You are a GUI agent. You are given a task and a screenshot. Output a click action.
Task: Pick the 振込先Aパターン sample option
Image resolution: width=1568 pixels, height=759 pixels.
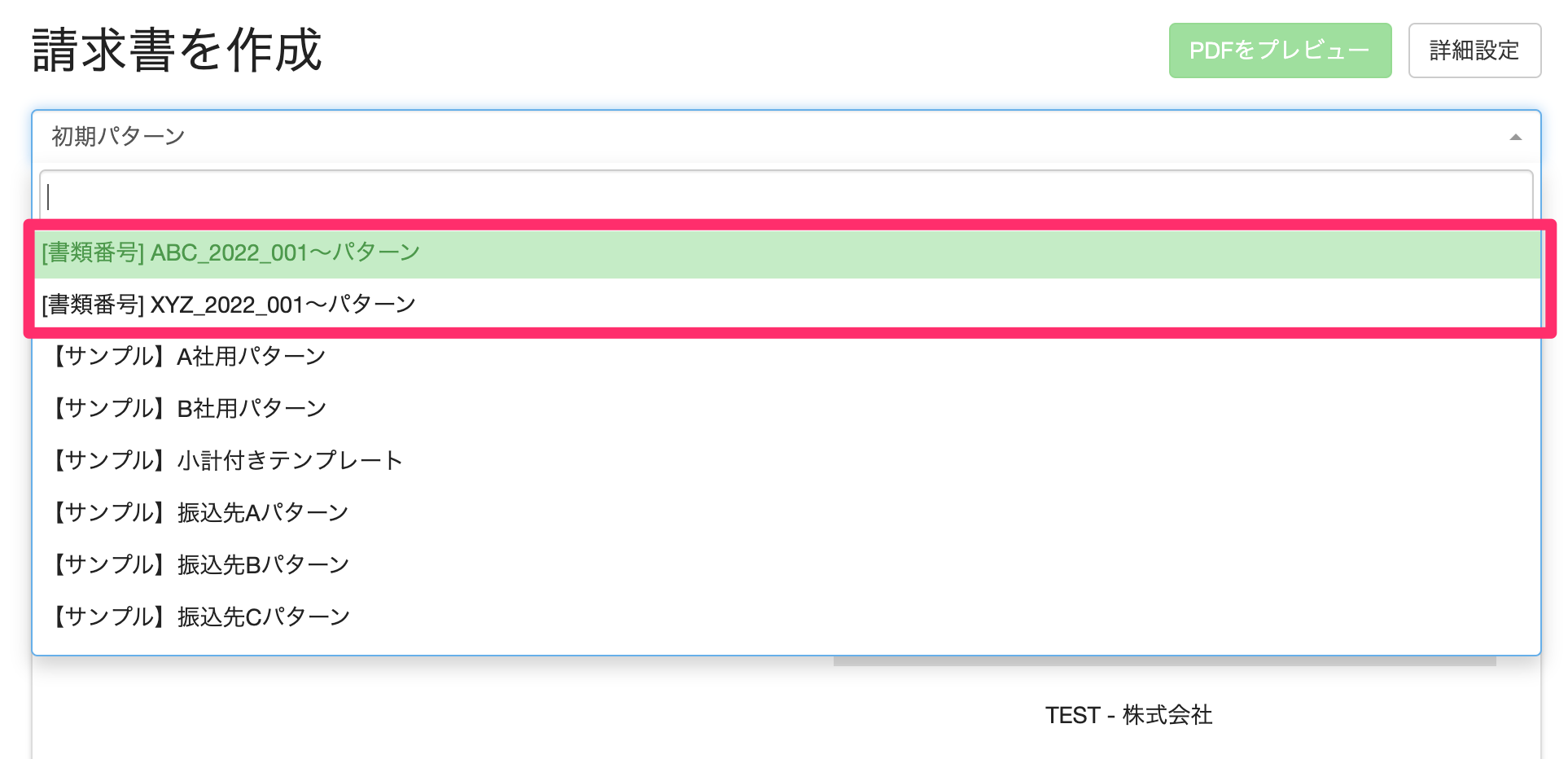click(x=262, y=513)
